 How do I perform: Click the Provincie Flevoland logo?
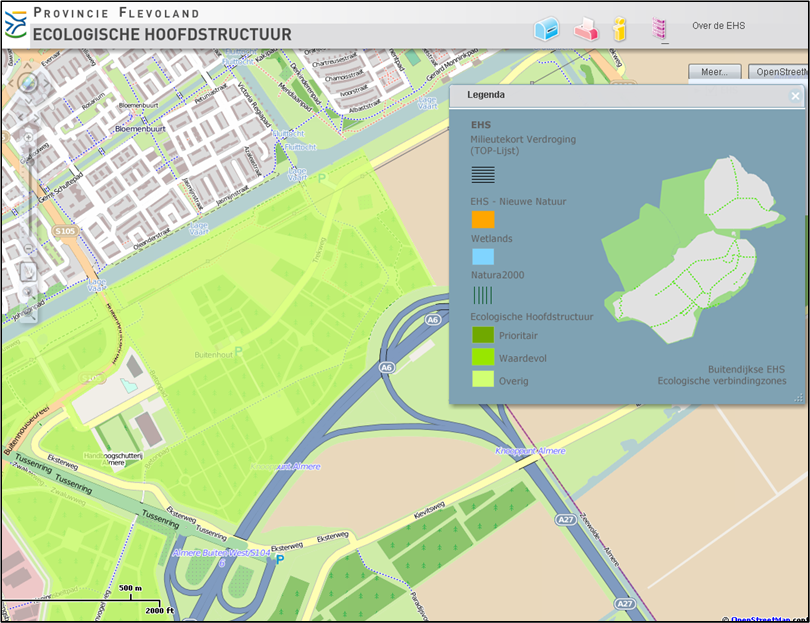click(16, 23)
